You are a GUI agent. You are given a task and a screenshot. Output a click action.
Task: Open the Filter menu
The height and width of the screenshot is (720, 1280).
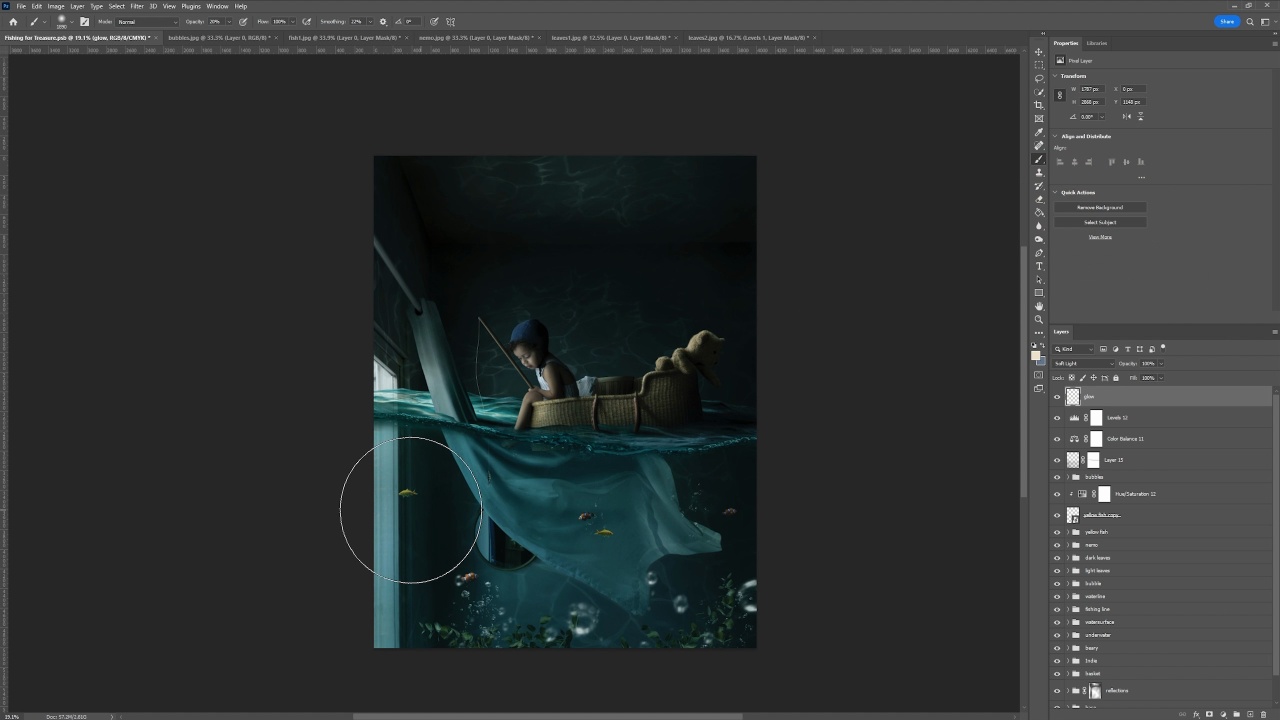pyautogui.click(x=137, y=6)
